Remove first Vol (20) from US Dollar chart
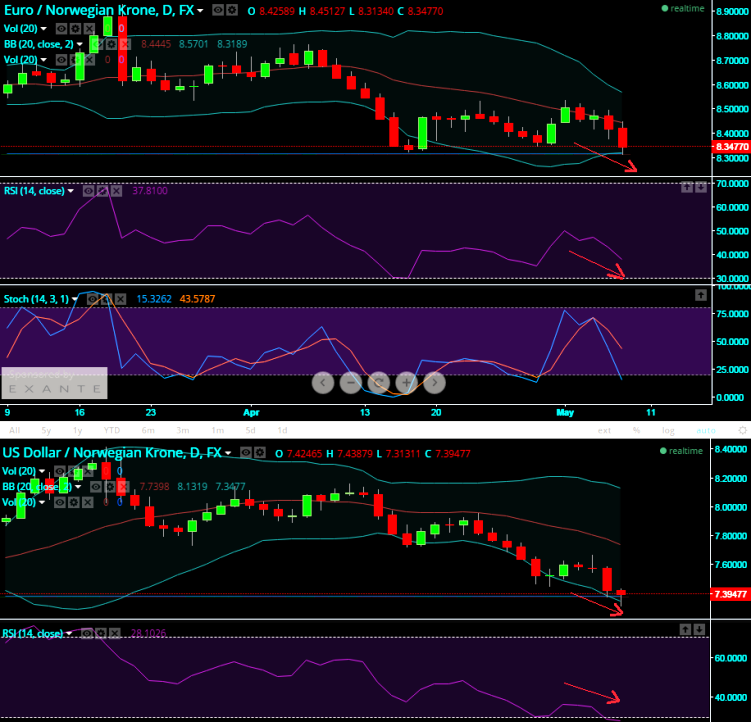Viewport: 751px width, 722px height. (x=87, y=471)
